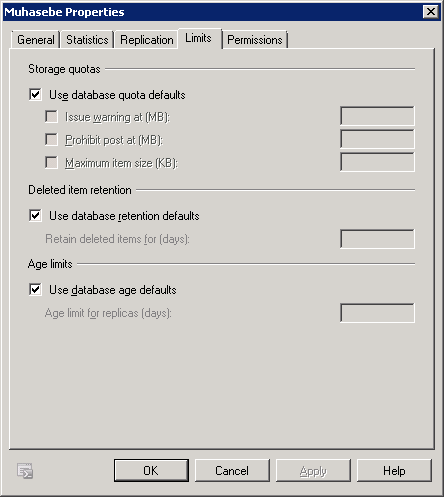Toggle Issue warning at (MB) checkbox

tap(51, 117)
